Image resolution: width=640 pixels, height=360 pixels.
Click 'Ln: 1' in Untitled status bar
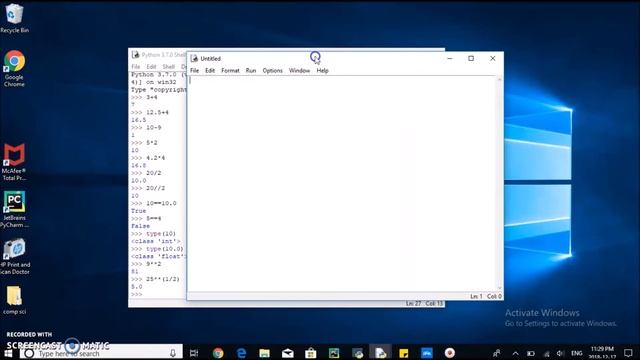476,296
